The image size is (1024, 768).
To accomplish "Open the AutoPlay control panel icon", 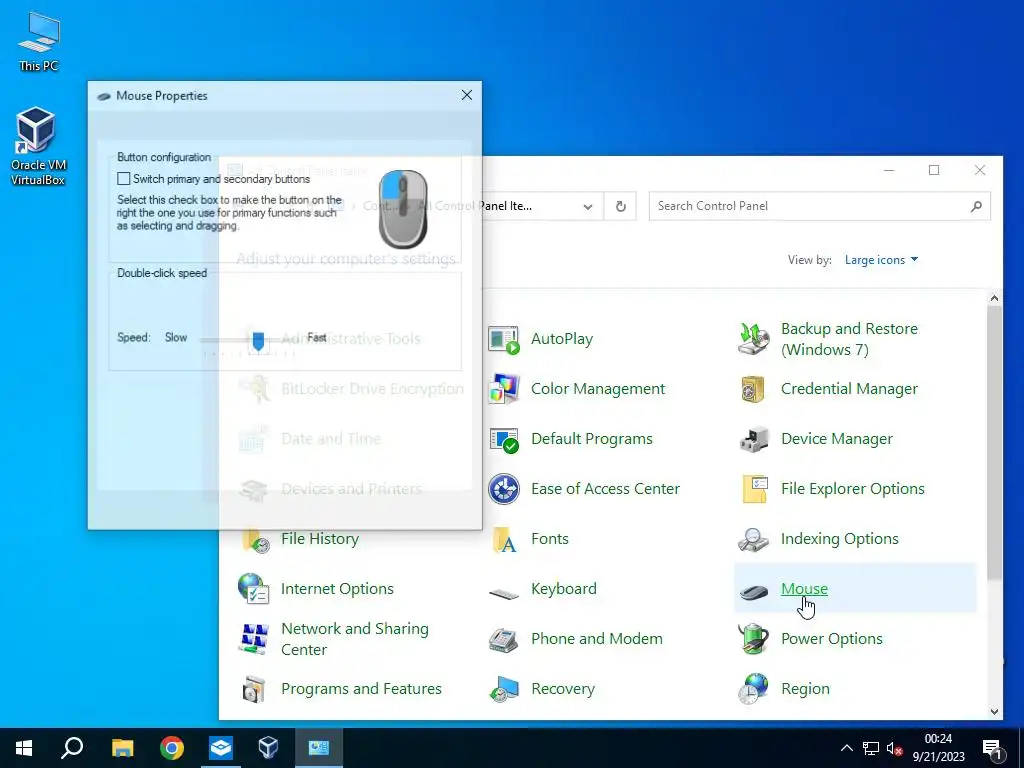I will pos(504,339).
